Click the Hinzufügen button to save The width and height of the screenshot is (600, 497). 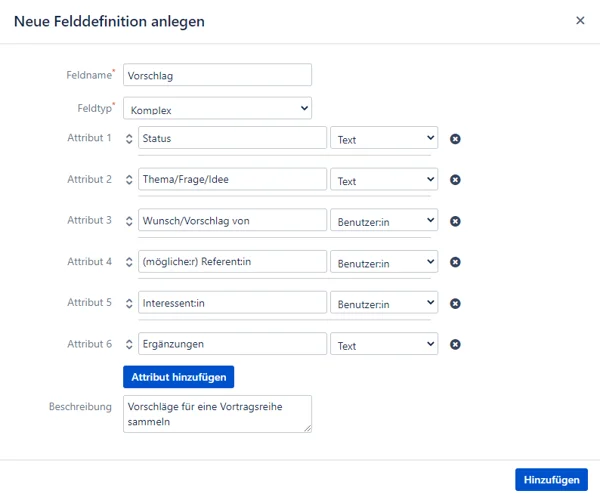point(551,480)
